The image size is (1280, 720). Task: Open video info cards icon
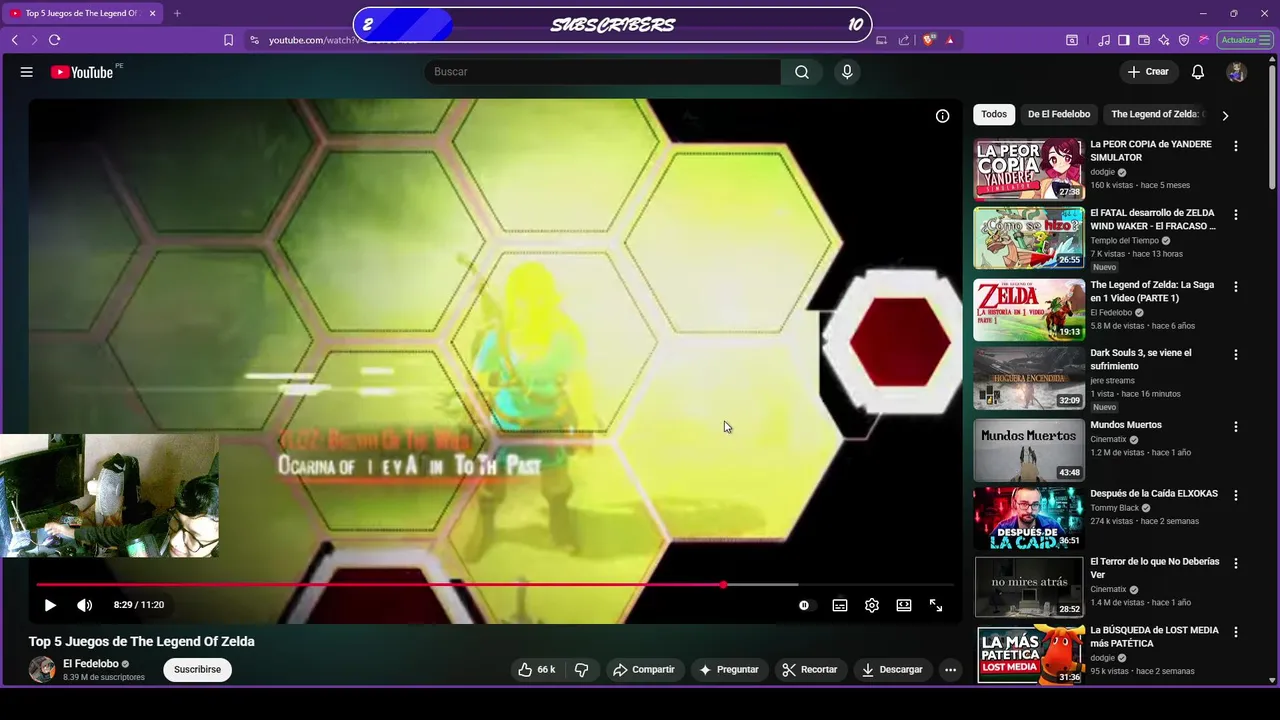pyautogui.click(x=942, y=116)
